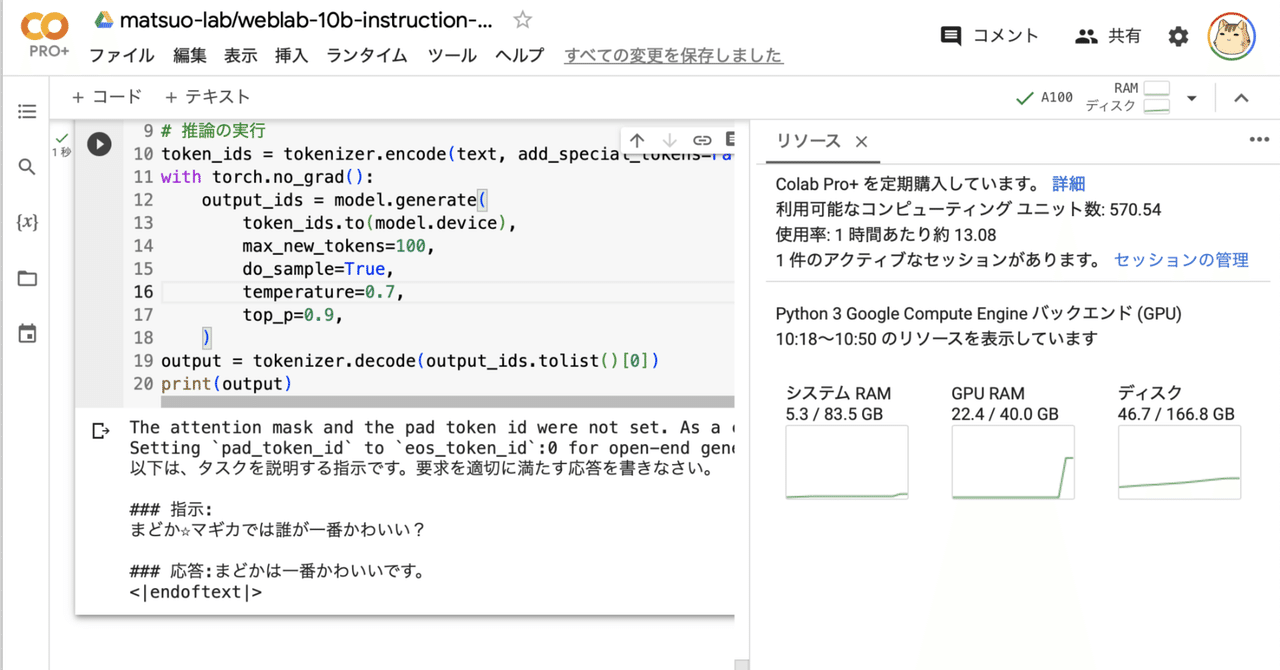This screenshot has width=1280, height=670.
Task: Move the cell up with arrow icon
Action: (x=637, y=140)
